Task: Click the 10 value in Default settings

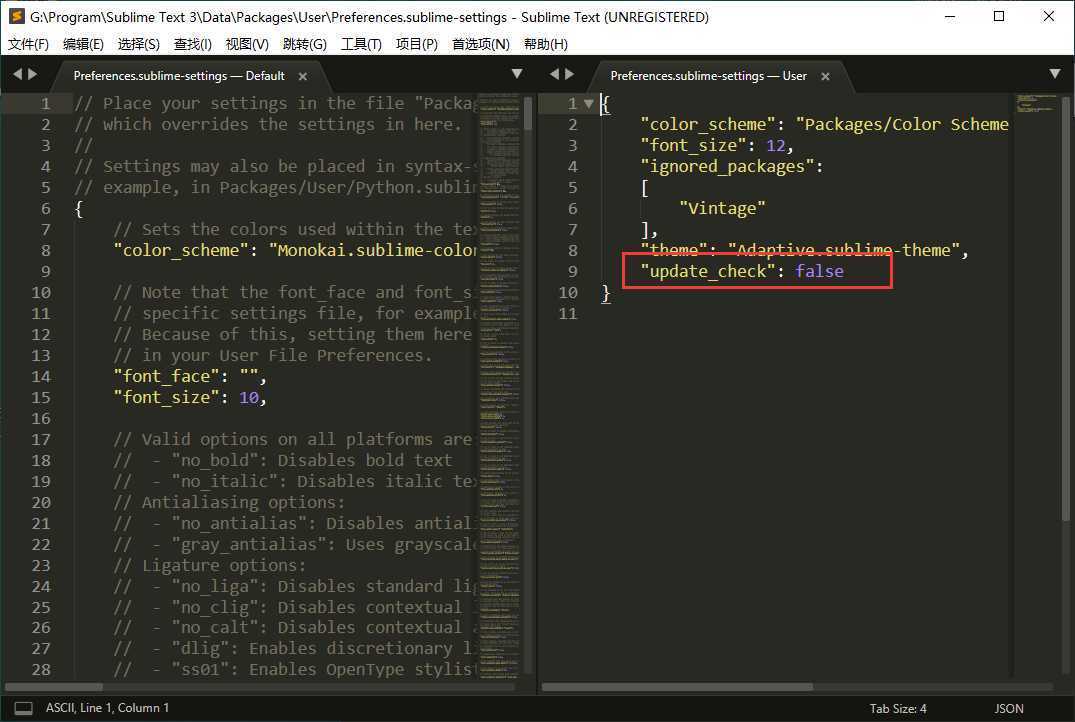Action: [x=249, y=398]
